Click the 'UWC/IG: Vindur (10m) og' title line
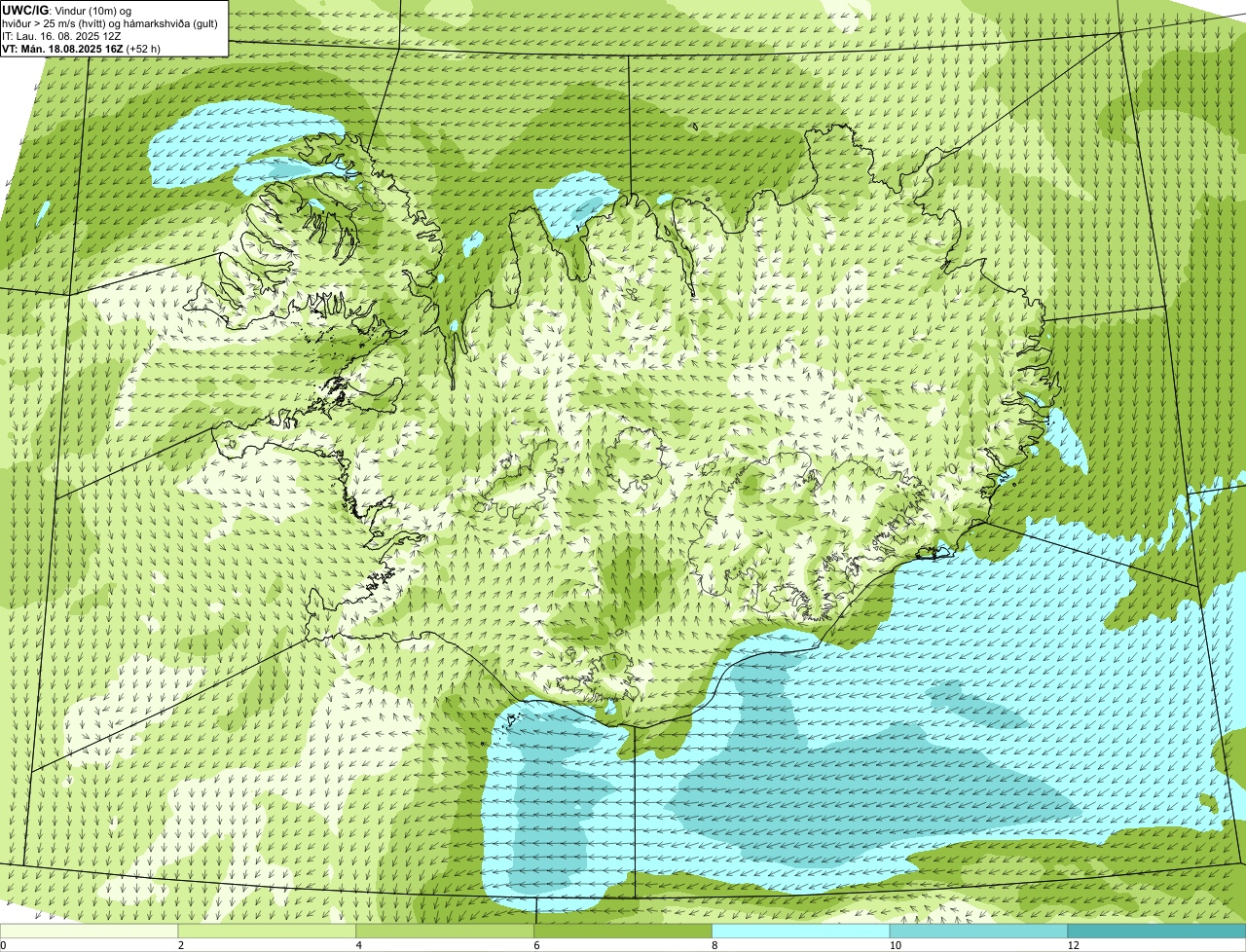1246x952 pixels. 68,10
